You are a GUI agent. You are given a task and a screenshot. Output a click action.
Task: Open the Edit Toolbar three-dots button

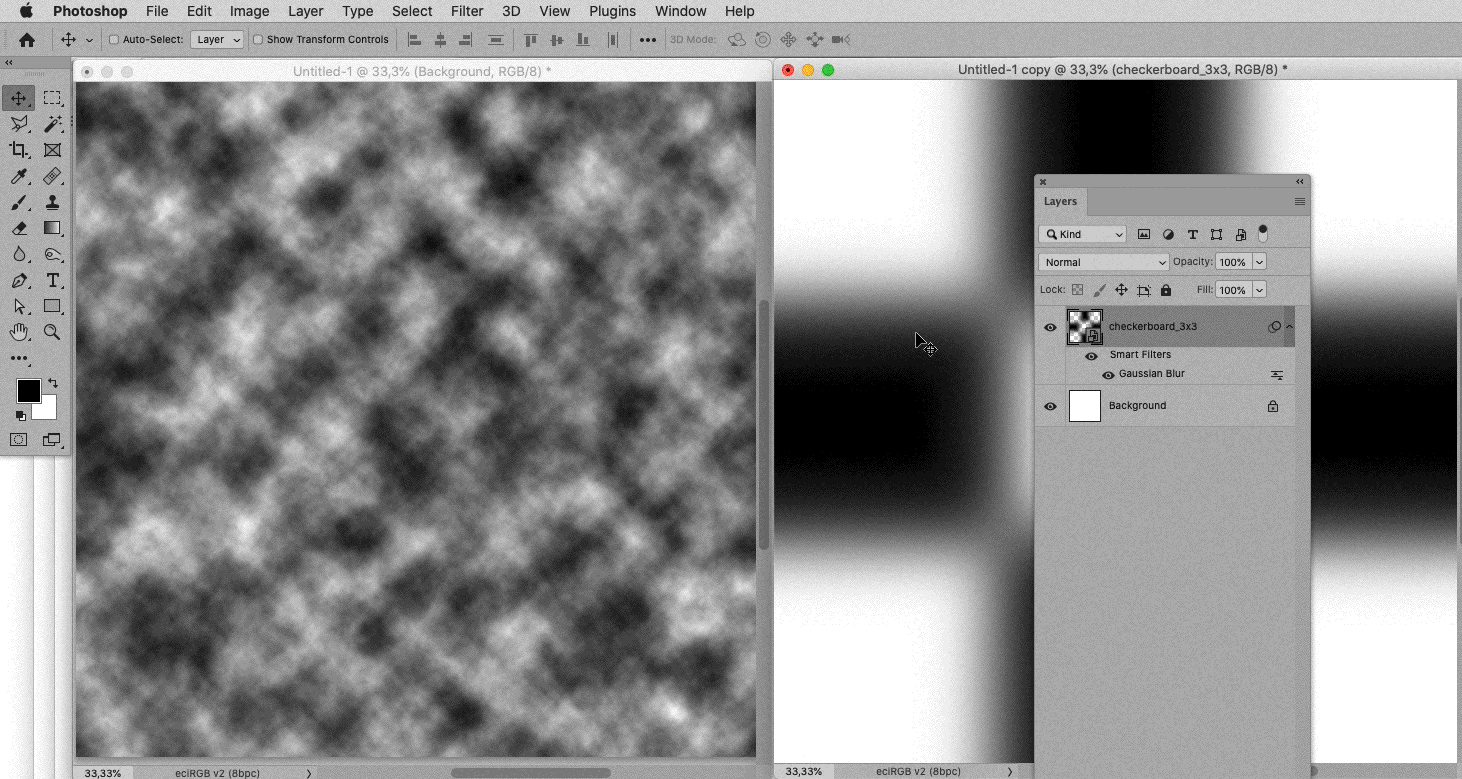click(x=19, y=358)
